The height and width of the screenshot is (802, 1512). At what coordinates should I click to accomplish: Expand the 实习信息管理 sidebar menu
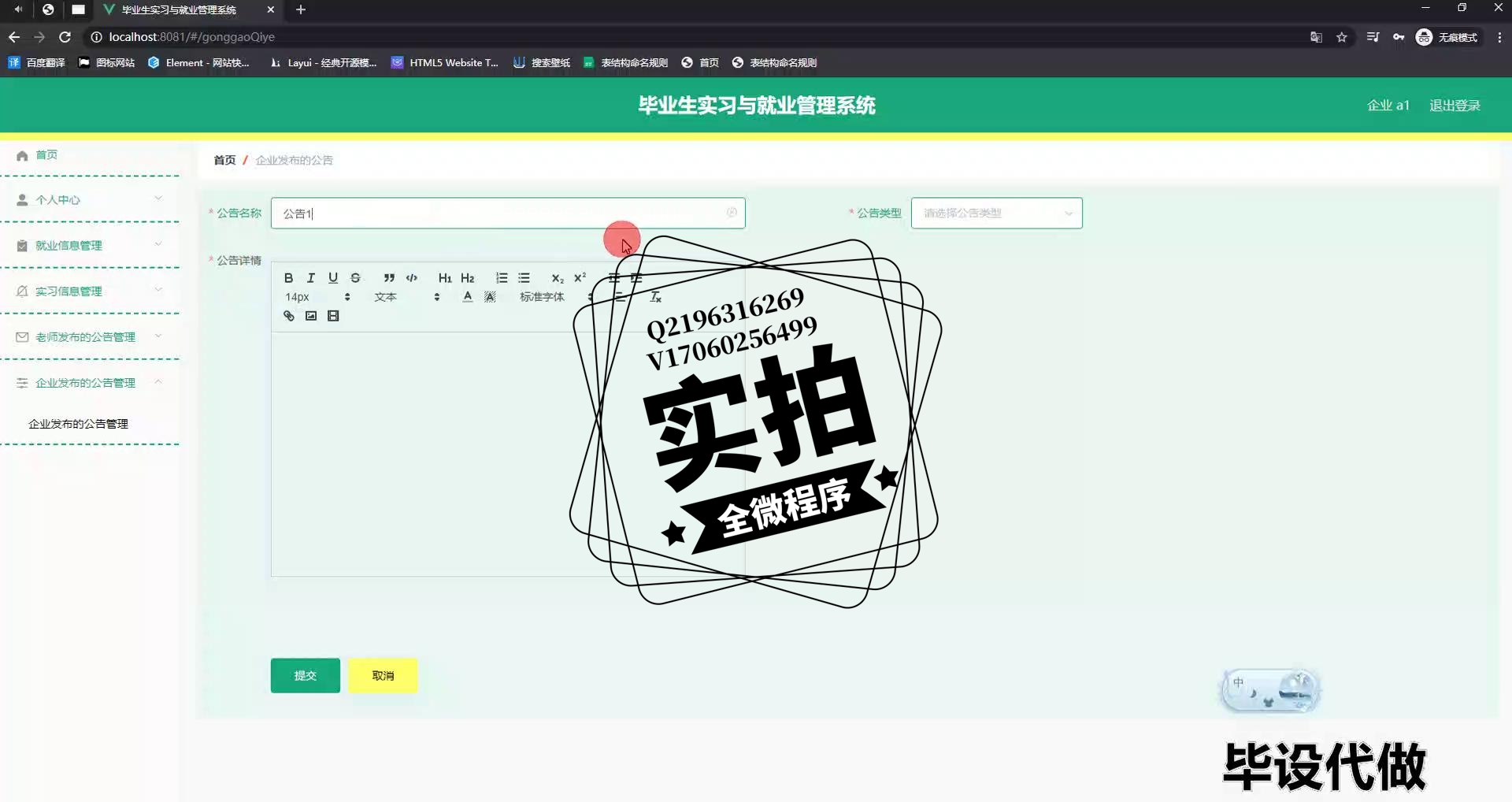click(90, 291)
